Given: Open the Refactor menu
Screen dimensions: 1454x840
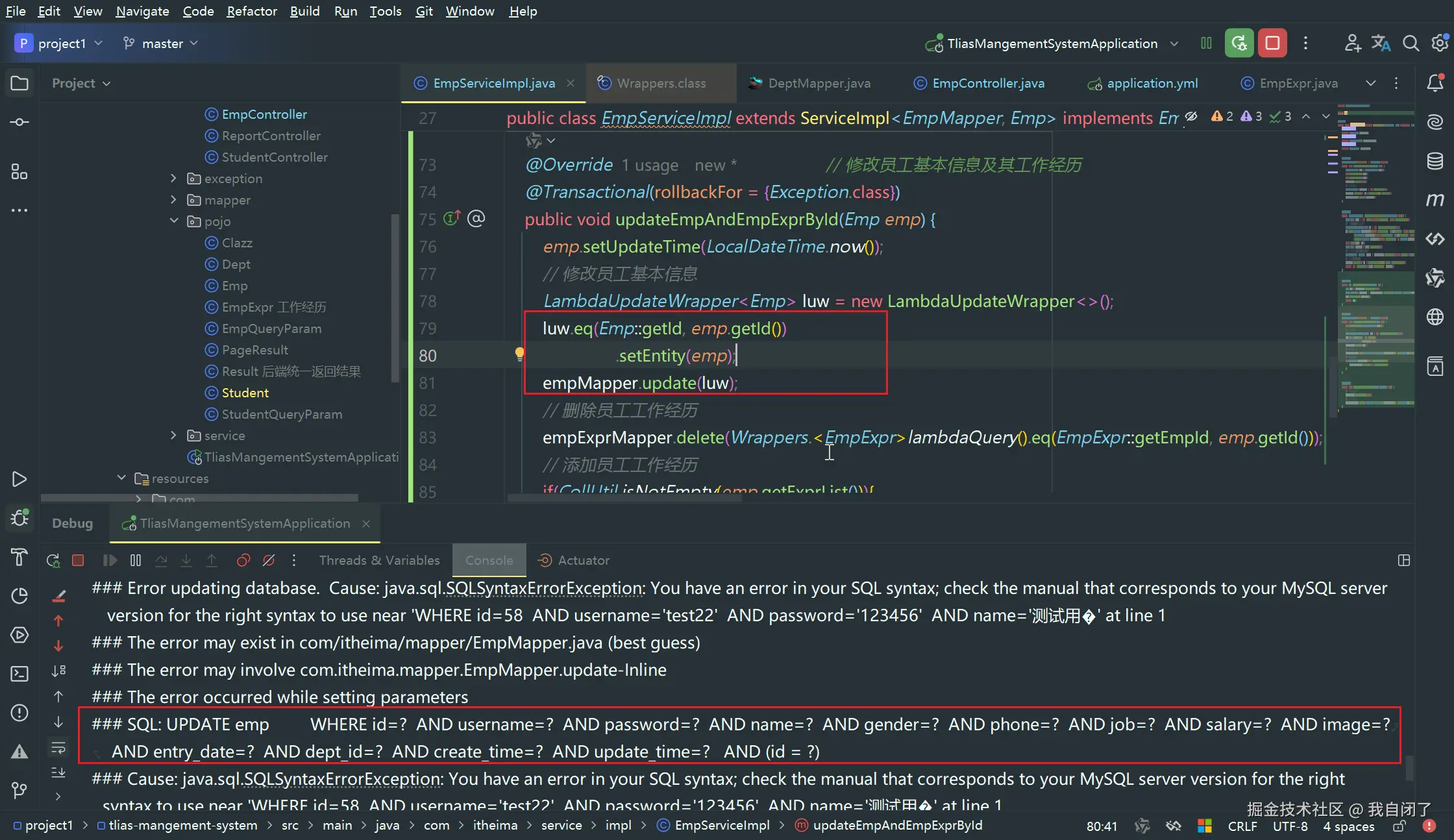Looking at the screenshot, I should (251, 11).
